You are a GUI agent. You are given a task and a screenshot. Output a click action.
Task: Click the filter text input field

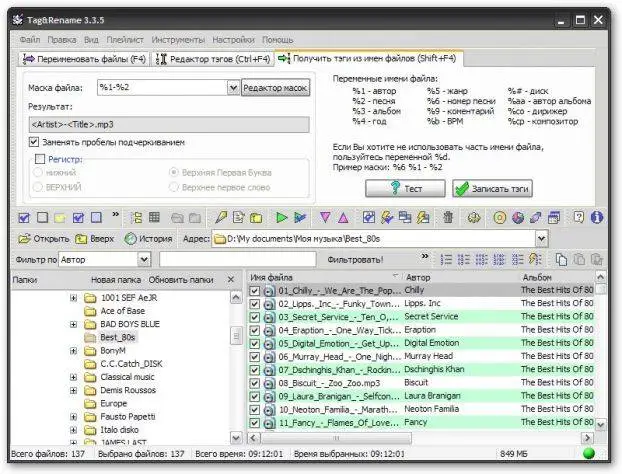238,260
